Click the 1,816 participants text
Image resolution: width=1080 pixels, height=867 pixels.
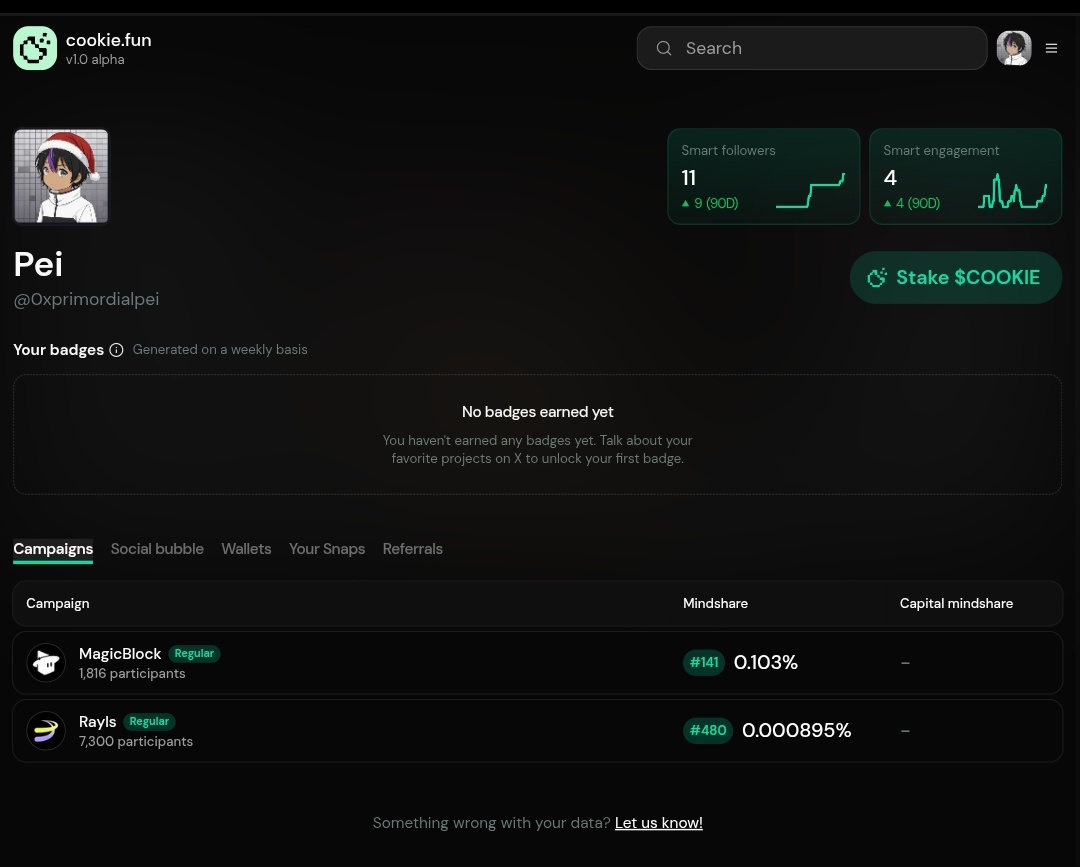[x=132, y=673]
